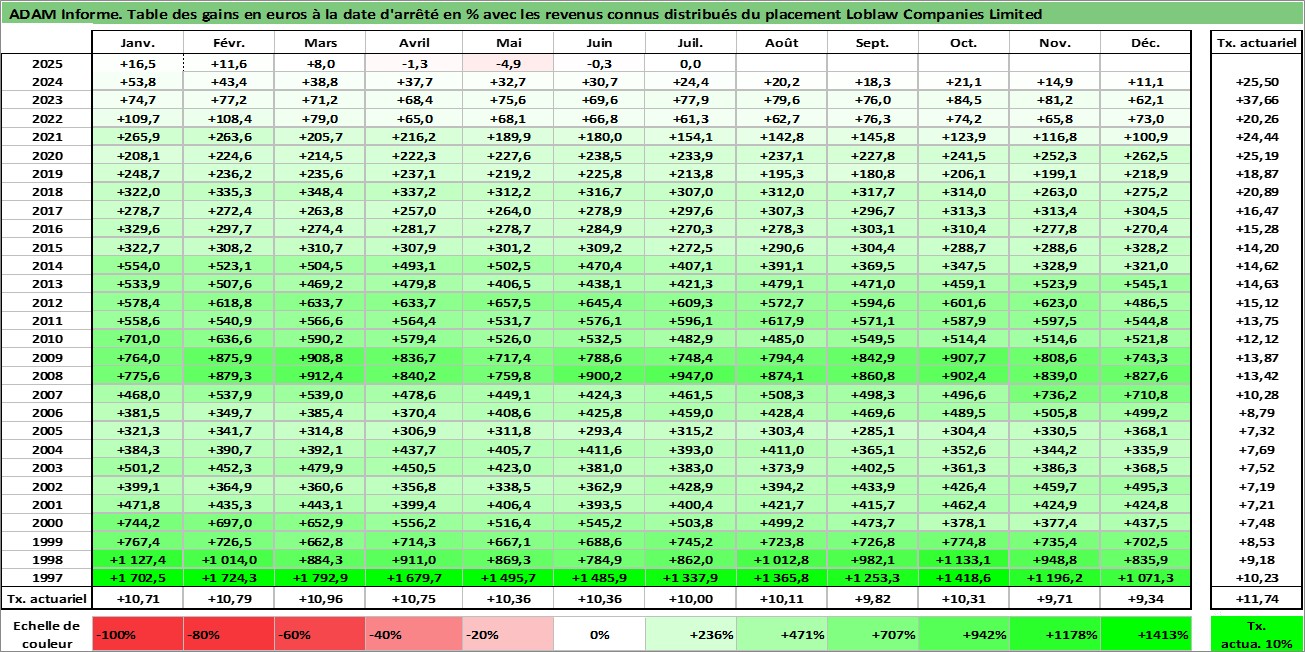Click the Mars column header
Image resolution: width=1305 pixels, height=652 pixels.
[320, 43]
